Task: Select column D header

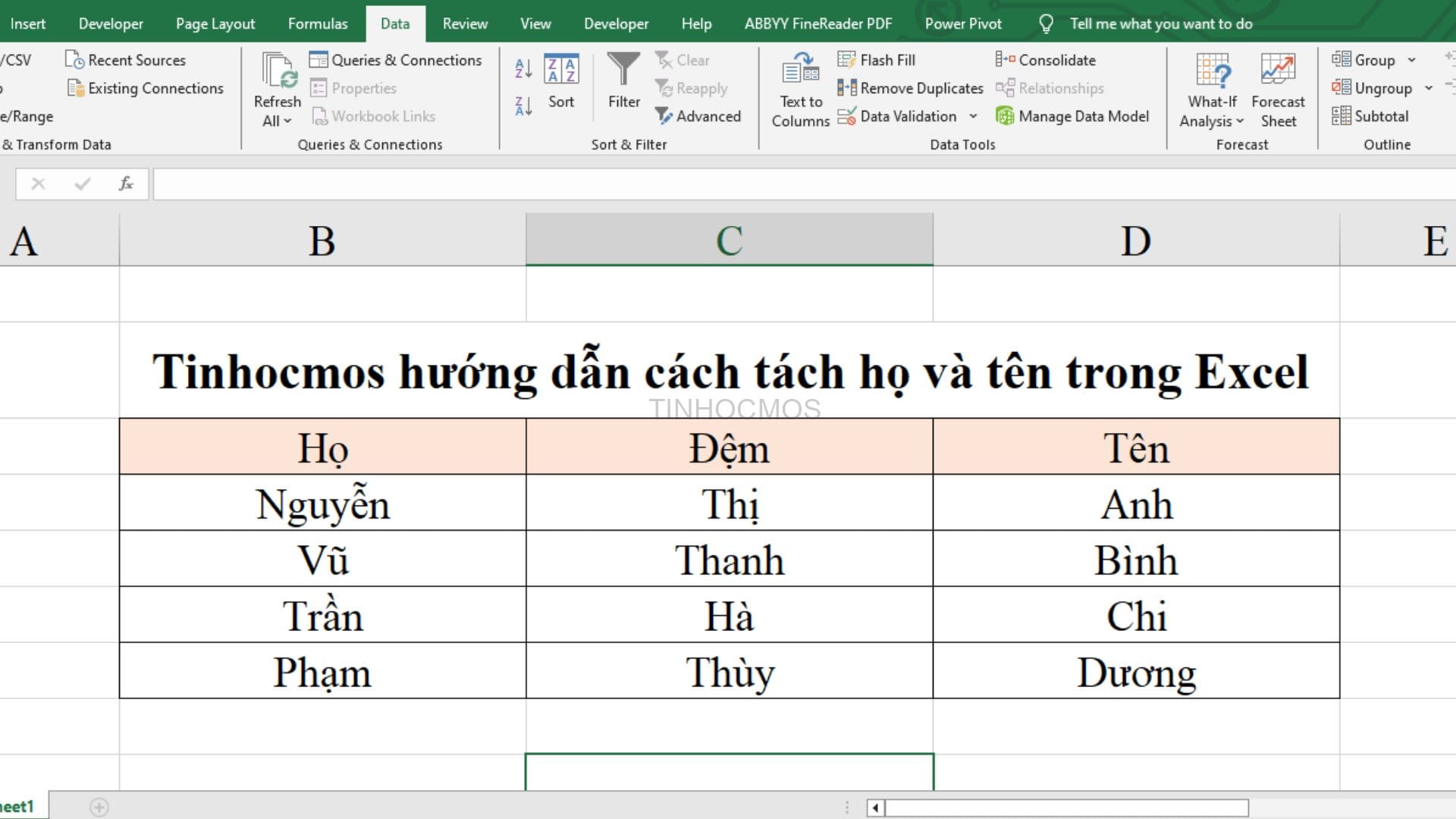Action: coord(1136,240)
